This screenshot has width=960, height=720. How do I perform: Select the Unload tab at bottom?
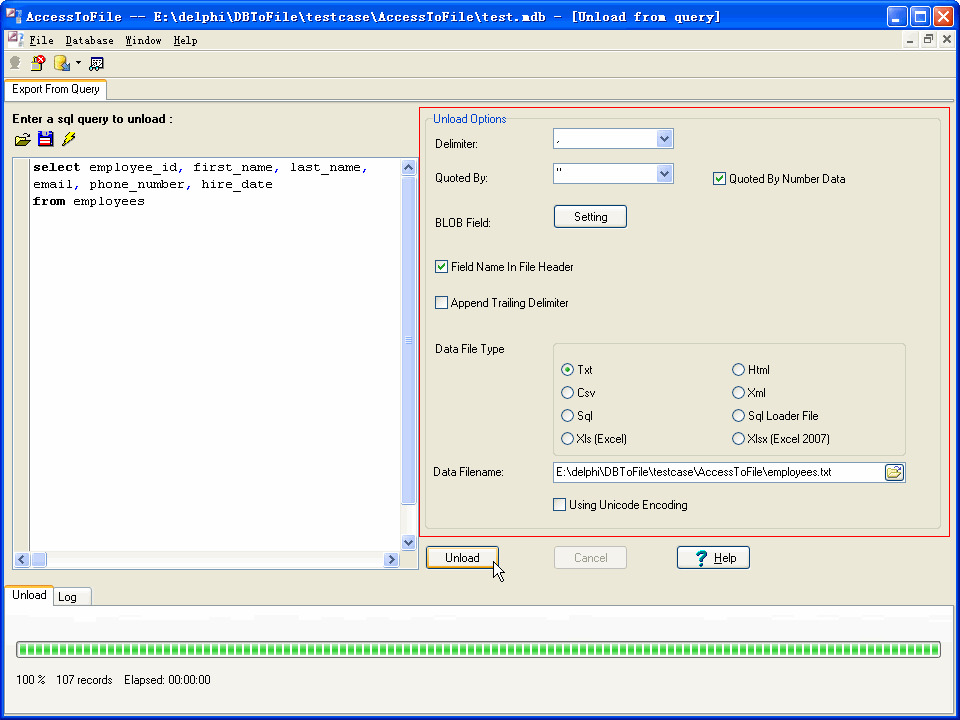(x=29, y=595)
